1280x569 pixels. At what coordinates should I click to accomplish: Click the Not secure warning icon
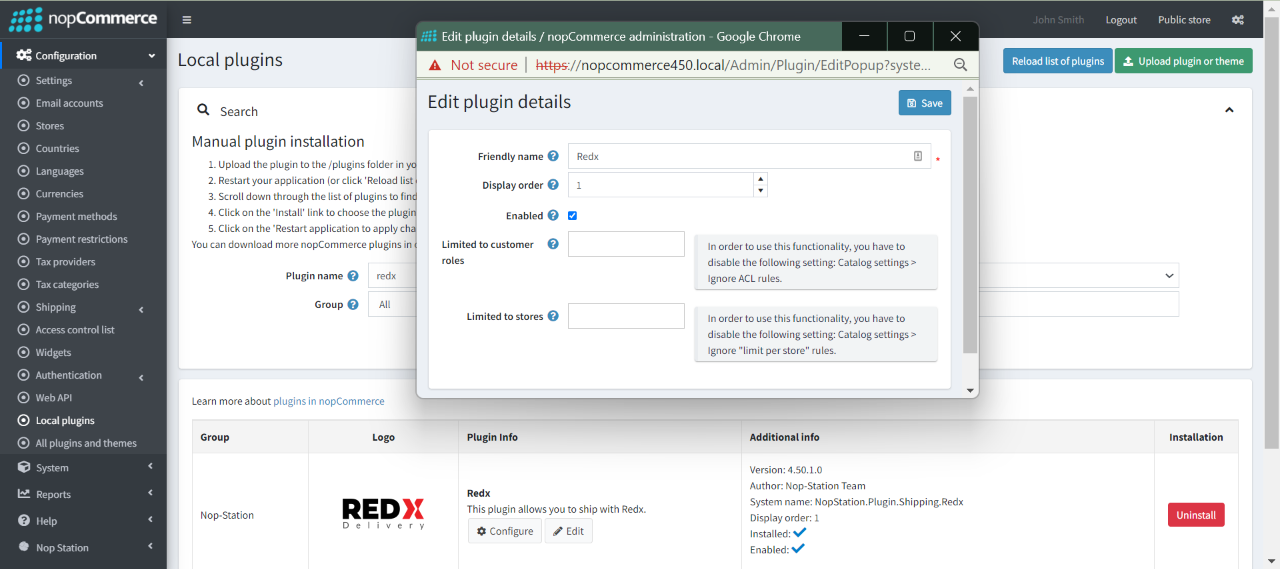(x=435, y=65)
